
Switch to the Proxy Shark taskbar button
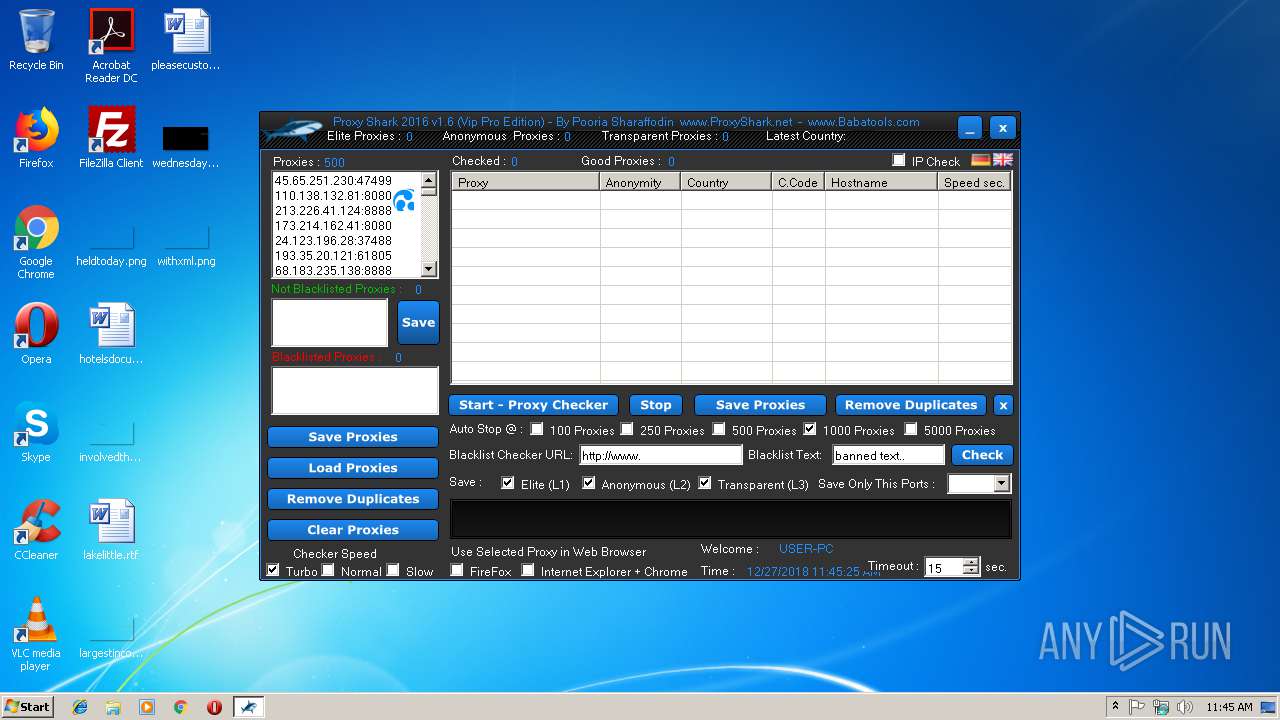[248, 707]
